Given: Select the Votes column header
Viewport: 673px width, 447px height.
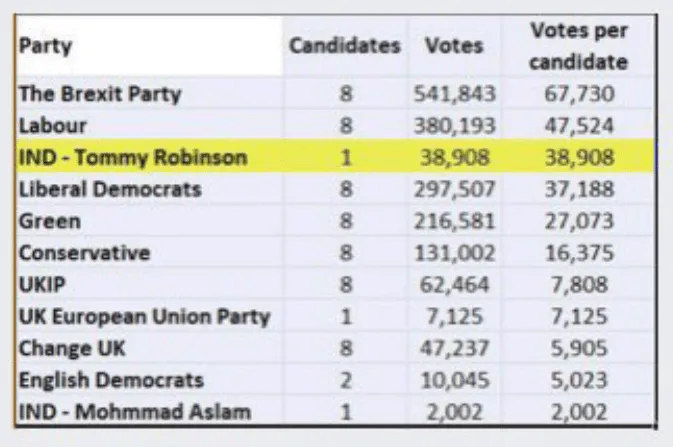Looking at the screenshot, I should 454,46.
